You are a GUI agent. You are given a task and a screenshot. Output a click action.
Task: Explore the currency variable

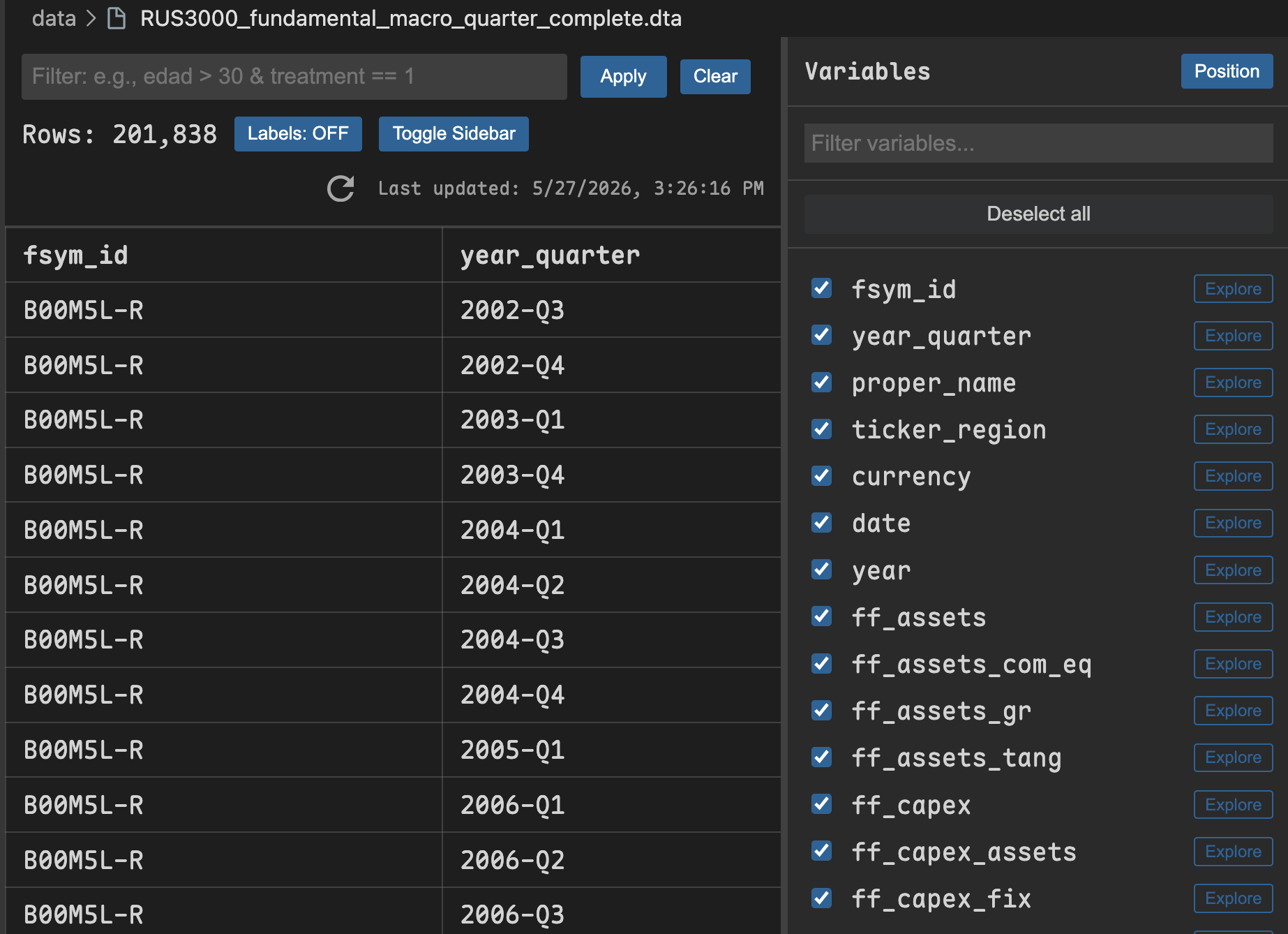tap(1233, 476)
